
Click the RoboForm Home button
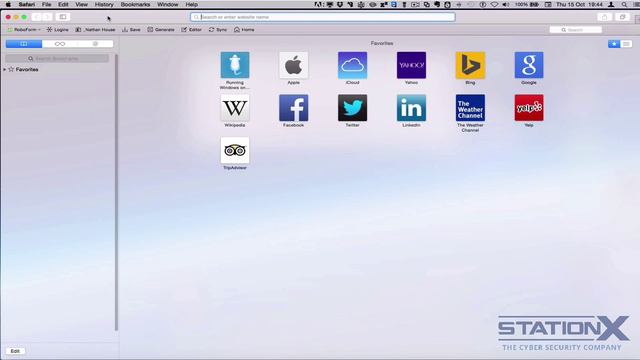(244, 30)
